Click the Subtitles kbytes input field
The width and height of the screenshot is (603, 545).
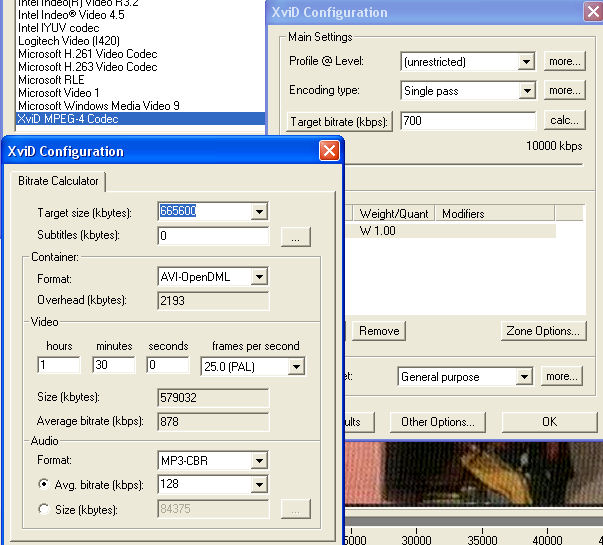pos(213,235)
